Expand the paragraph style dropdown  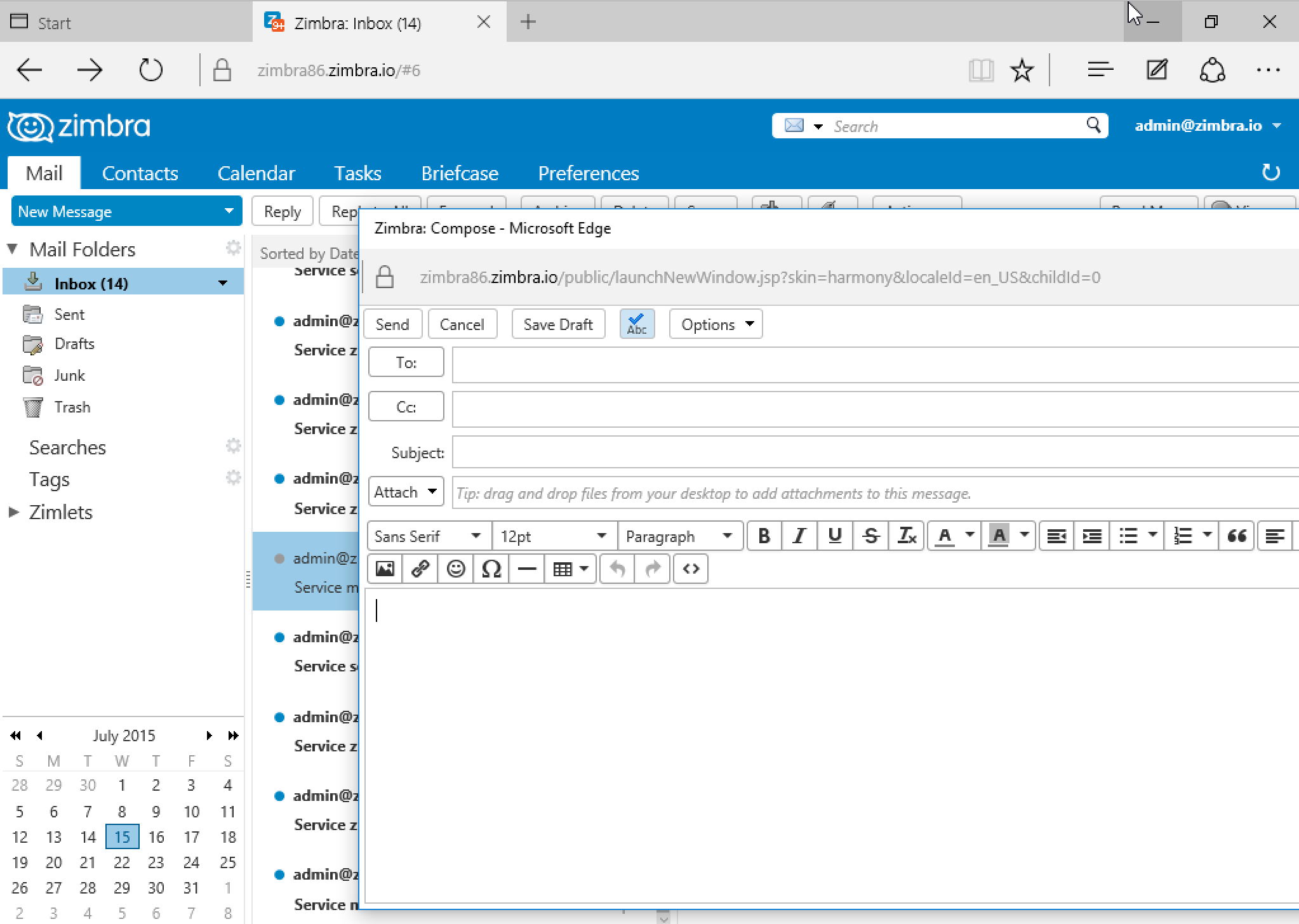[x=731, y=537]
